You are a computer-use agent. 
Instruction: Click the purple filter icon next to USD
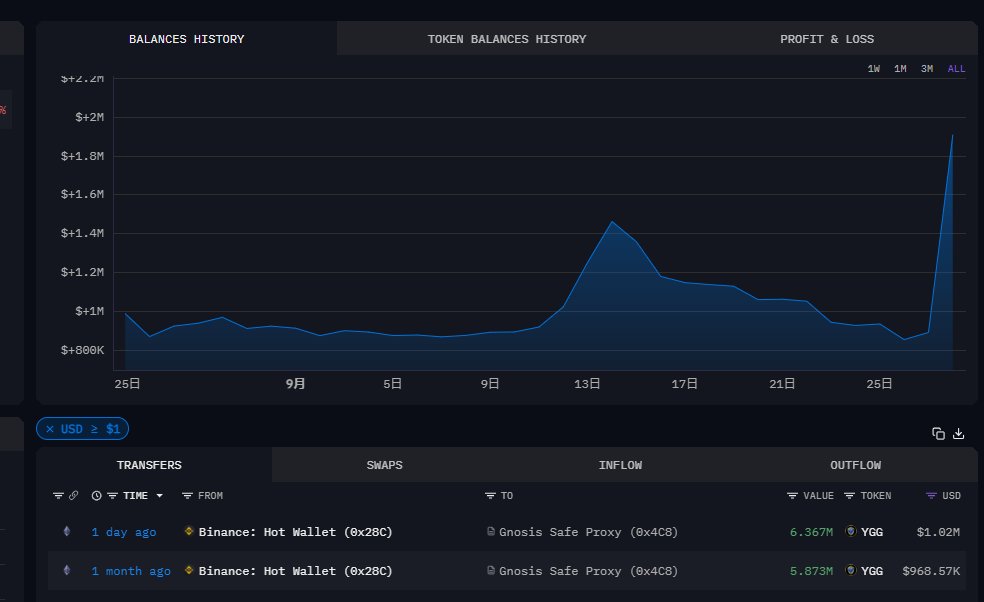(x=932, y=496)
